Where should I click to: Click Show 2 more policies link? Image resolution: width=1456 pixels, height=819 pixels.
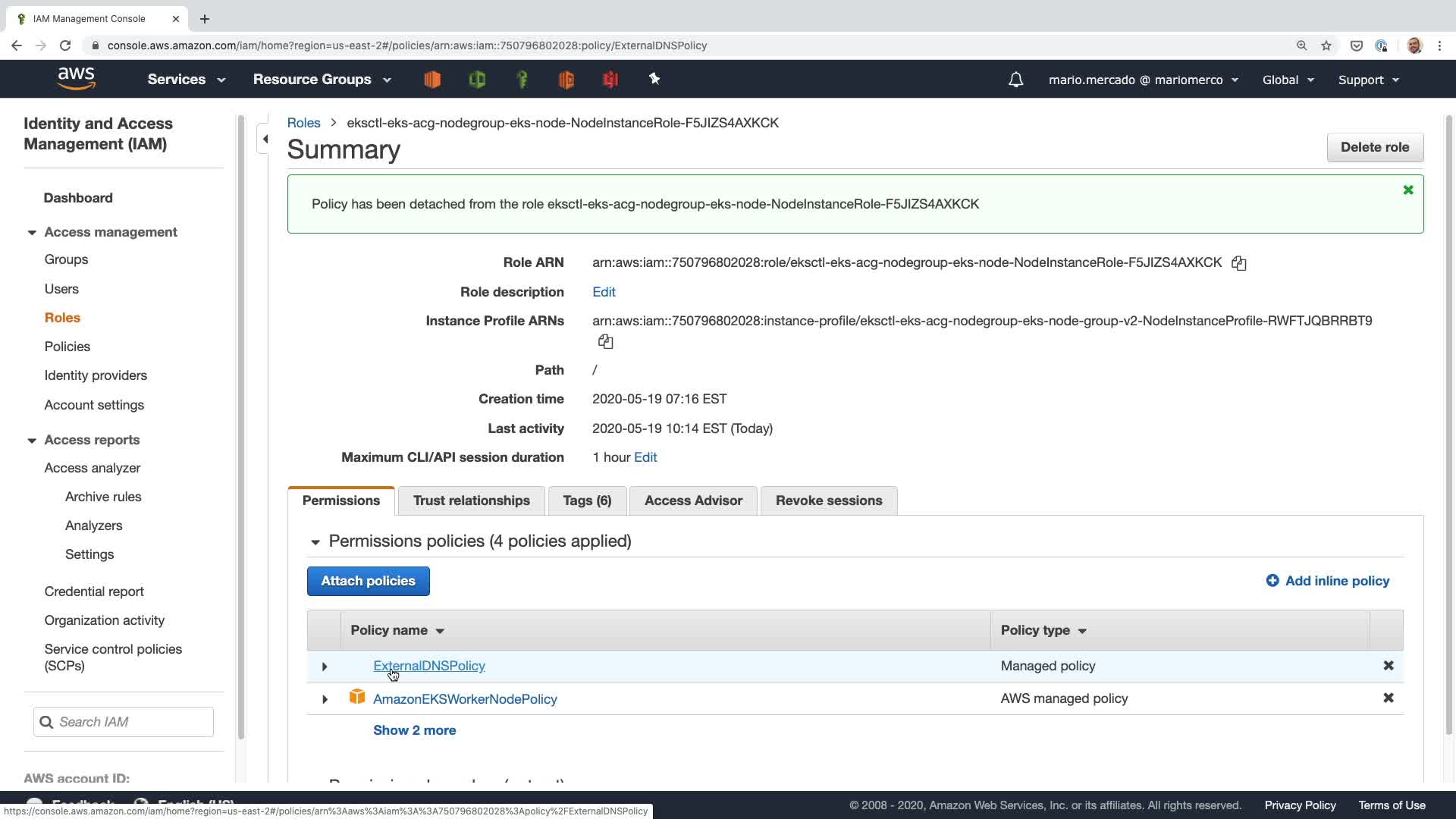click(x=414, y=730)
